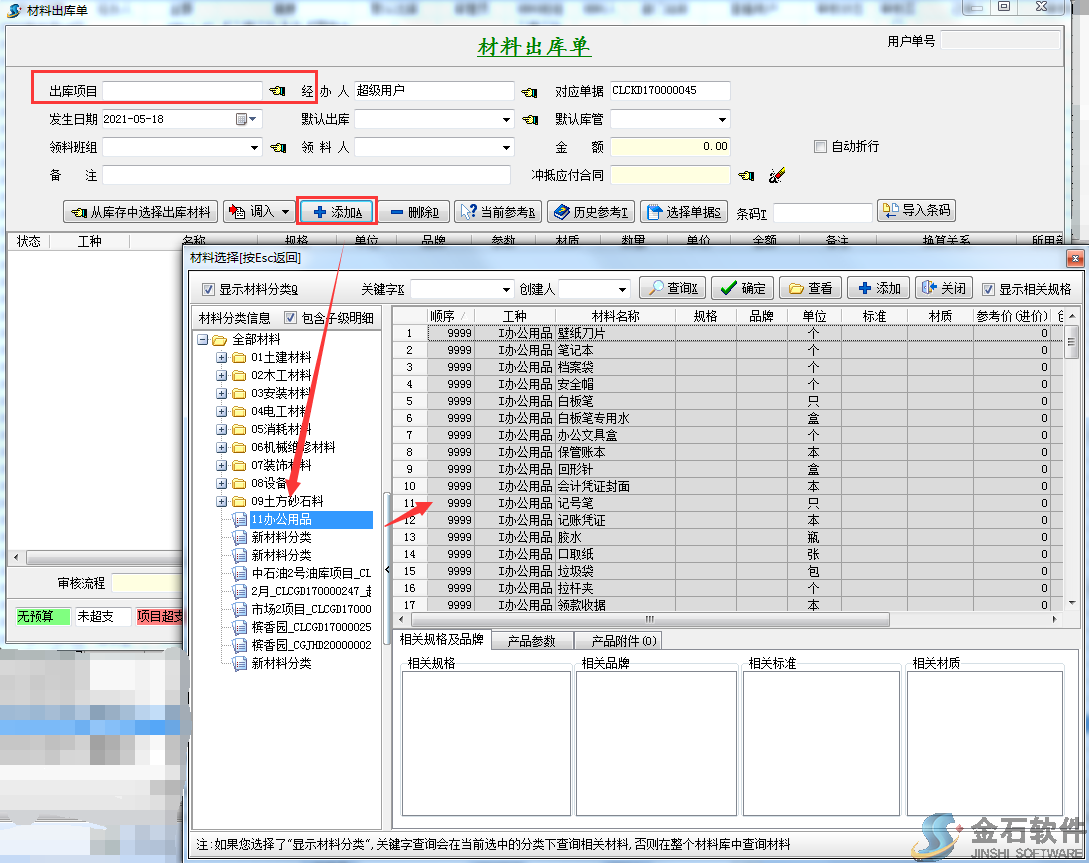
Task: Open the 关键字 keyword dropdown
Action: 505,289
